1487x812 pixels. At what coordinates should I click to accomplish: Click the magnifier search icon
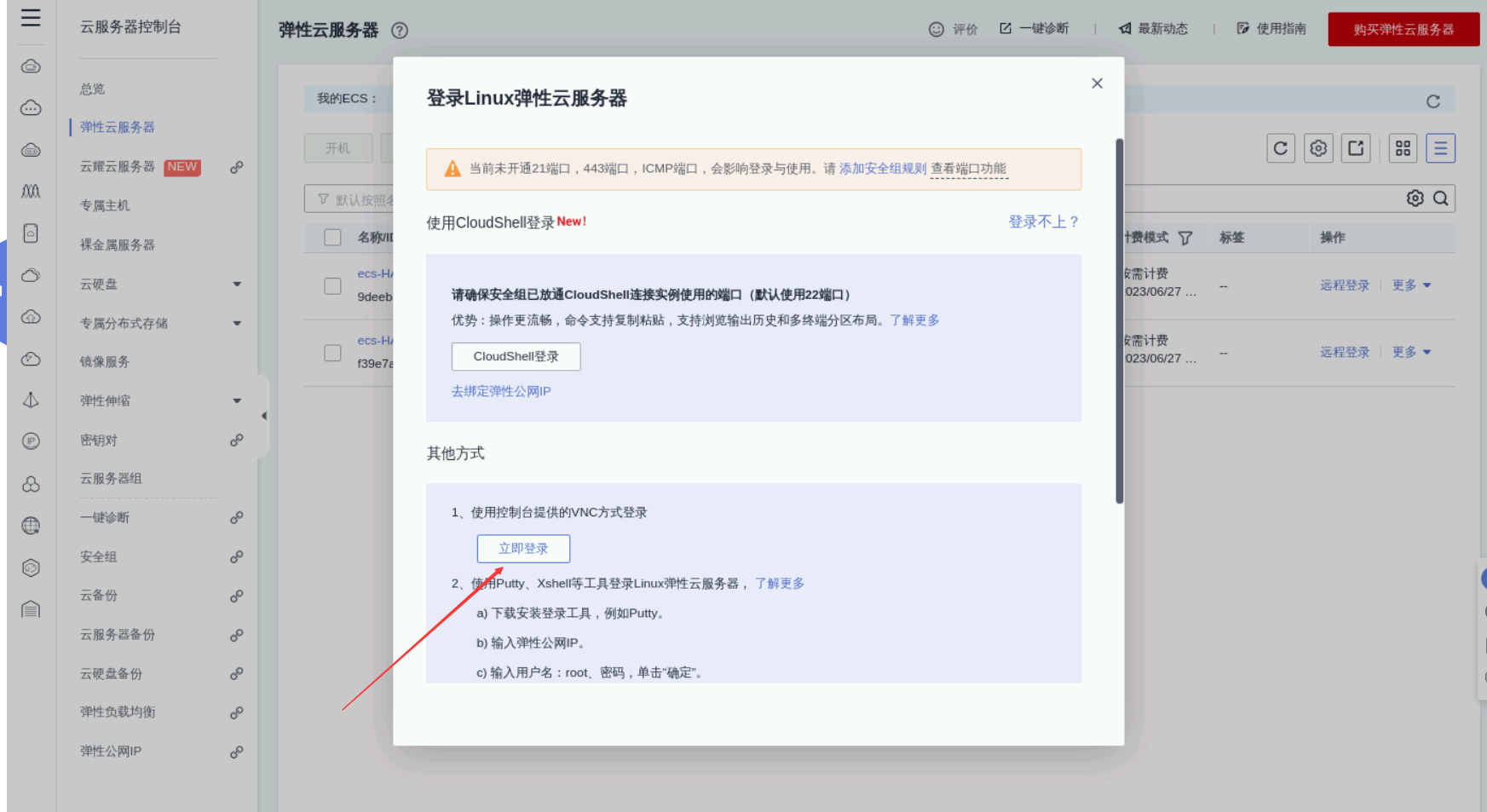1441,199
